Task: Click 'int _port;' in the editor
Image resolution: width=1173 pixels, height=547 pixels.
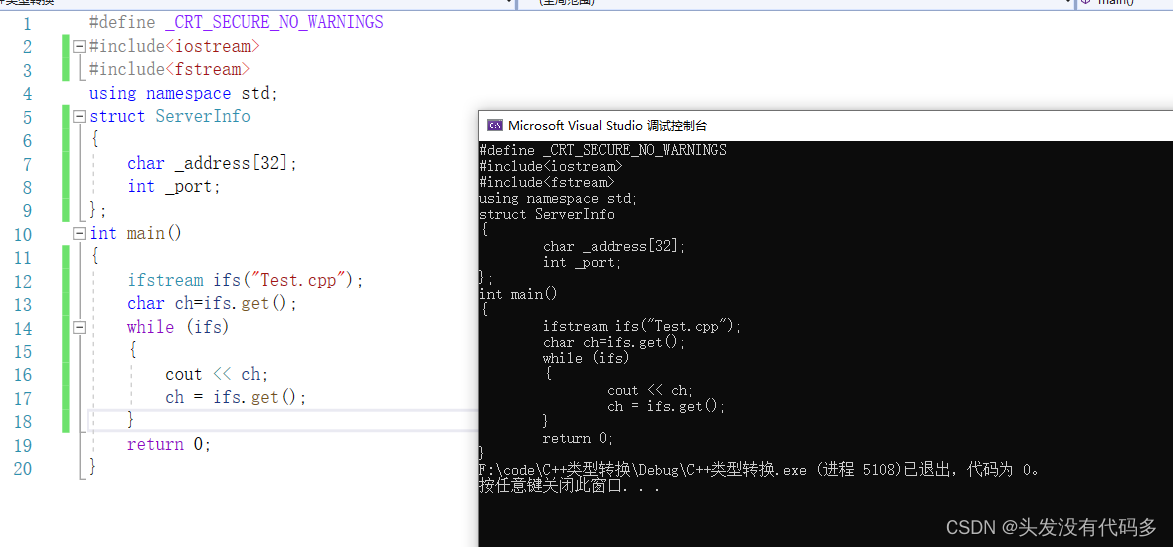Action: click(x=174, y=186)
